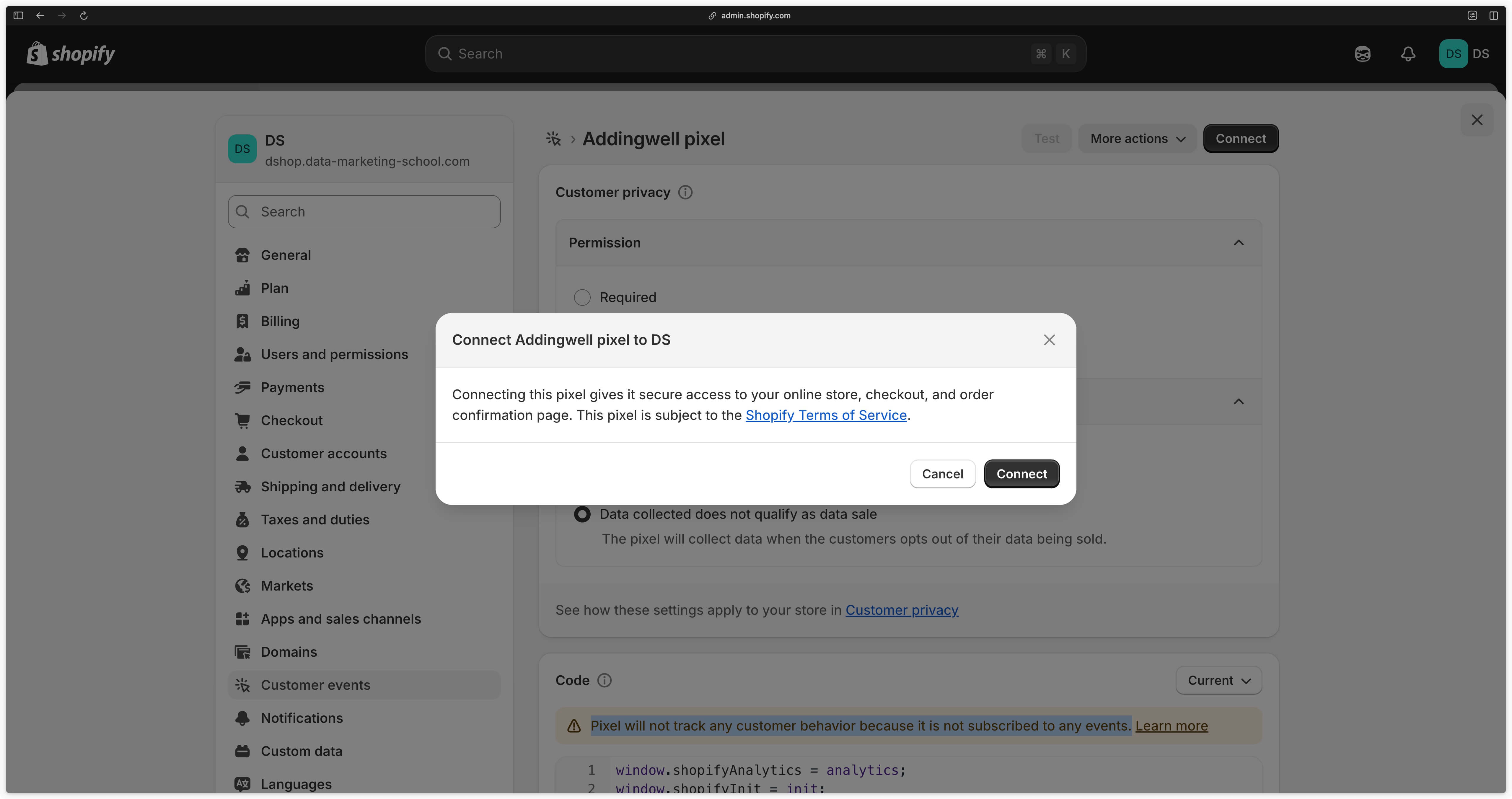Open Customer events settings

point(364,685)
